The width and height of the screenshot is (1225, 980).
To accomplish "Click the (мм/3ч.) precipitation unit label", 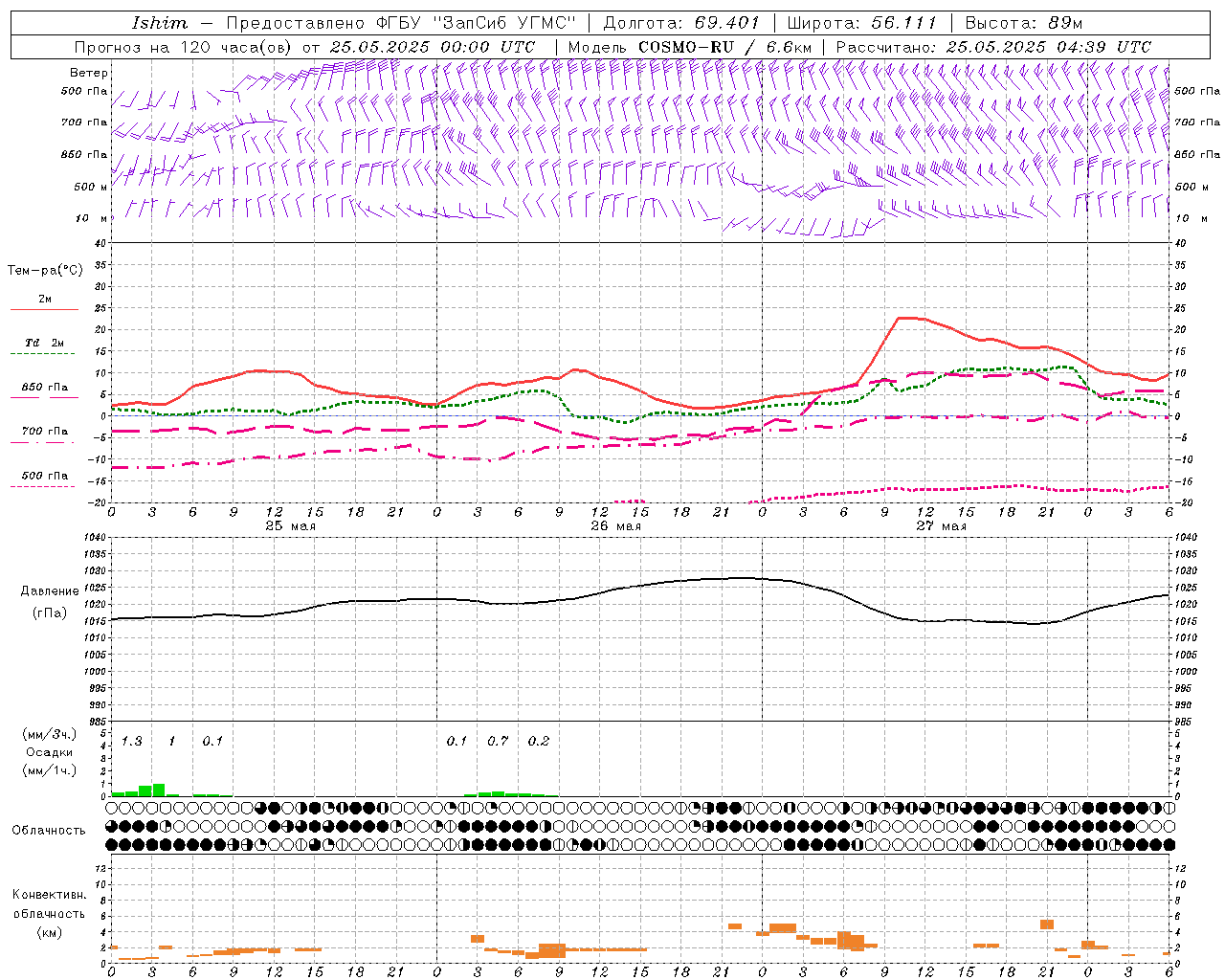I will pos(50,734).
